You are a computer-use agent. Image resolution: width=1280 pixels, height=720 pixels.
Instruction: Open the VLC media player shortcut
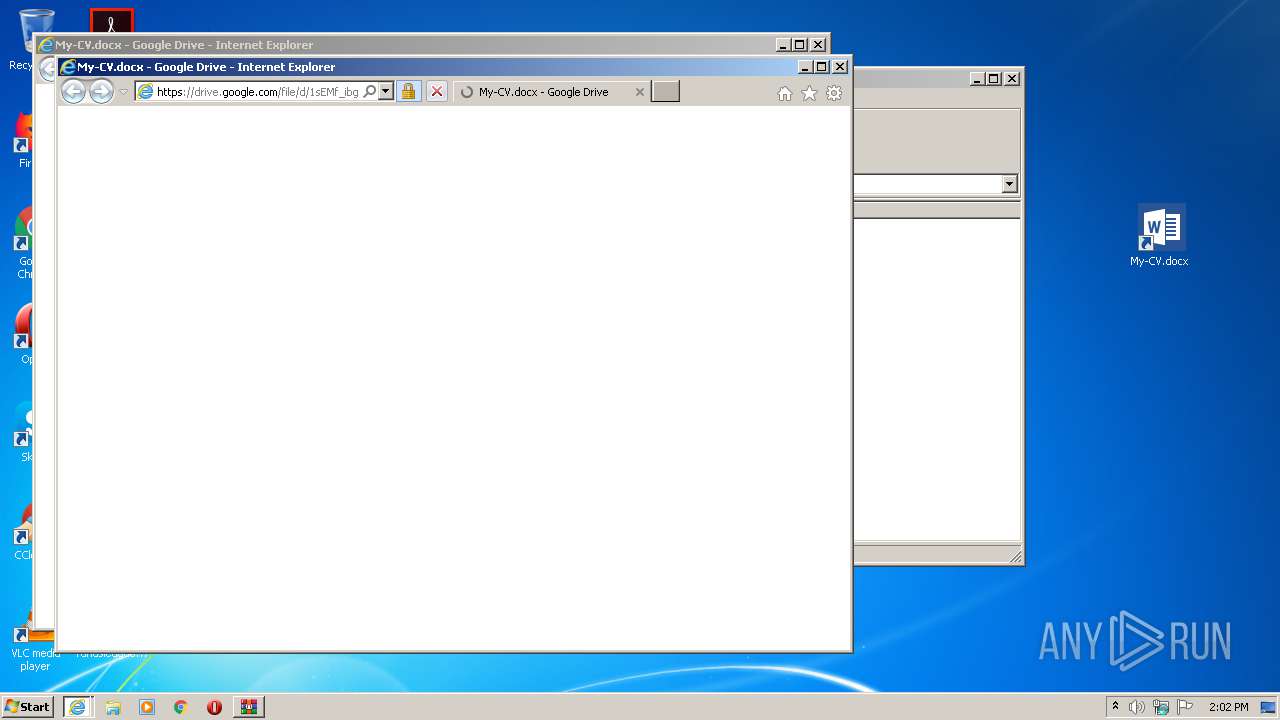[x=35, y=642]
